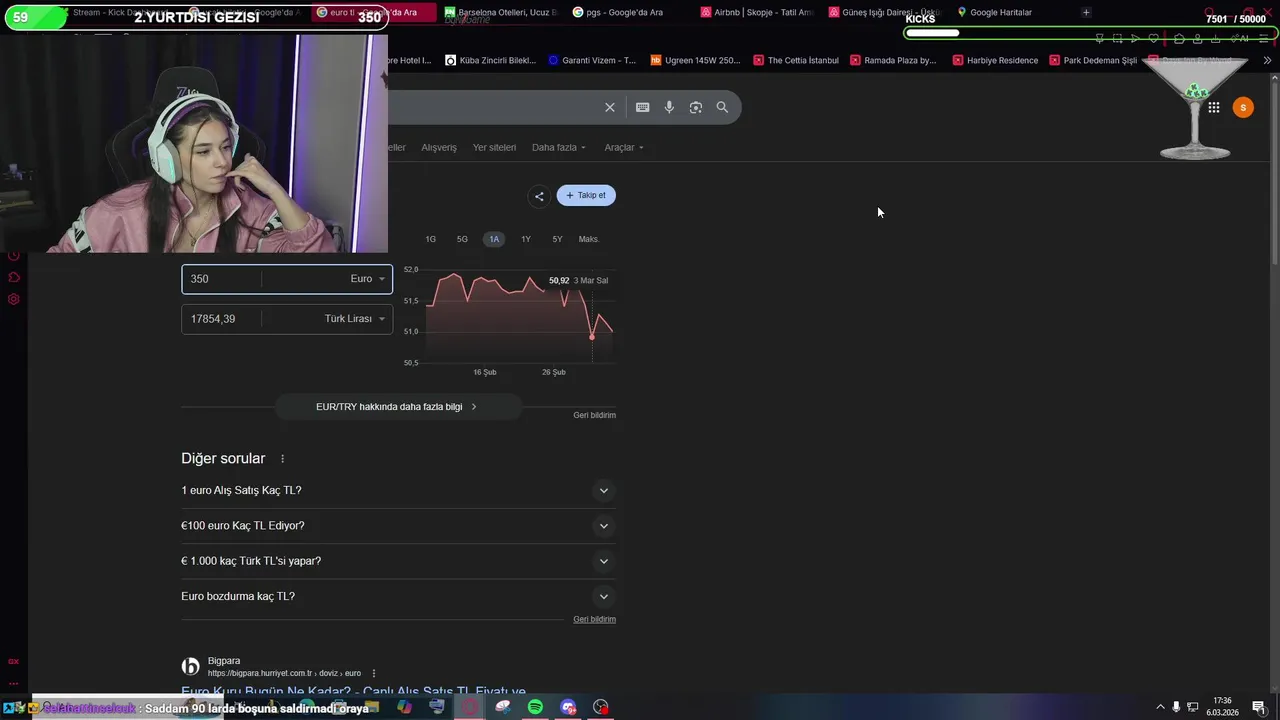The height and width of the screenshot is (720, 1280).
Task: Show hidden system tray icons
Action: pyautogui.click(x=1160, y=707)
